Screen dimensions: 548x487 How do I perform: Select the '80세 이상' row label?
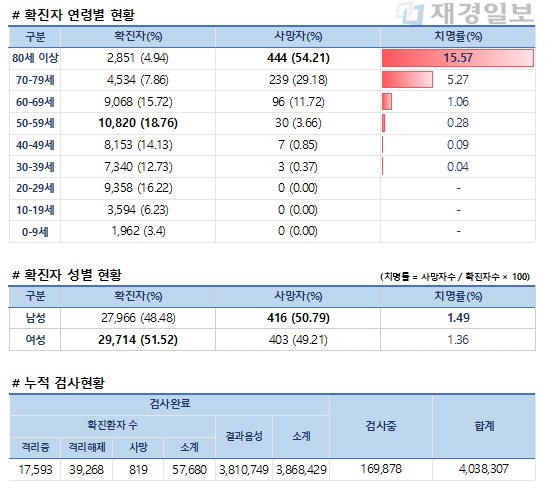[35, 58]
